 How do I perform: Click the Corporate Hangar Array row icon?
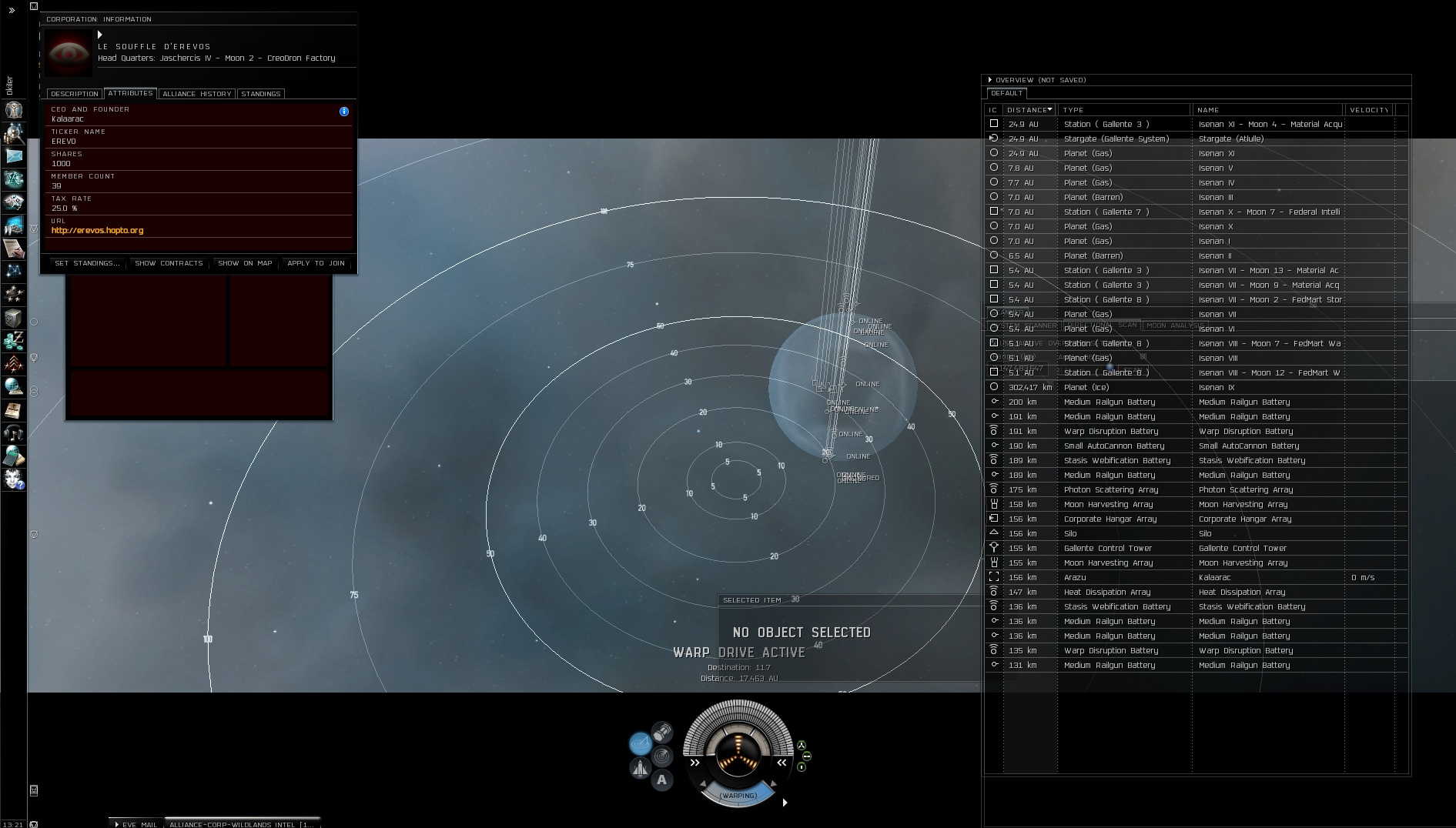(x=994, y=519)
